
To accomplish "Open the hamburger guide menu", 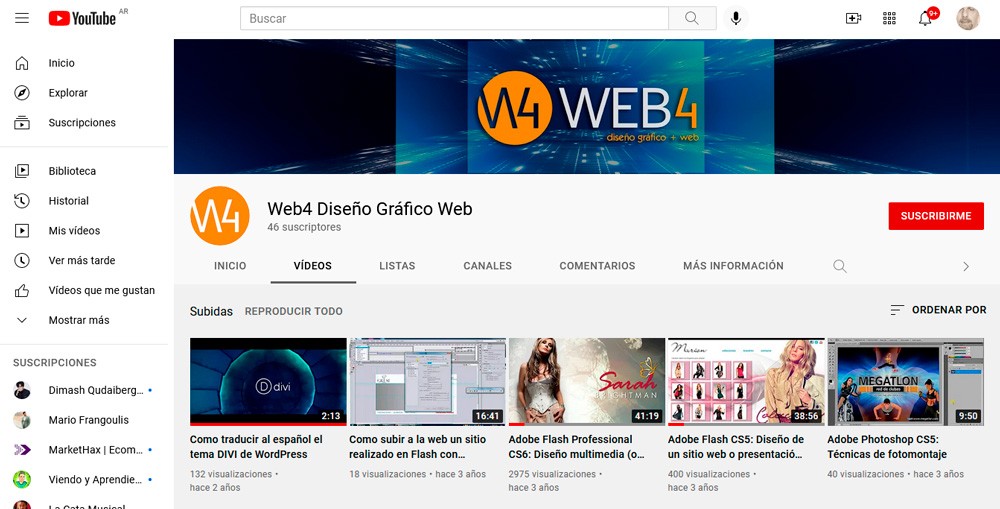I will point(22,18).
